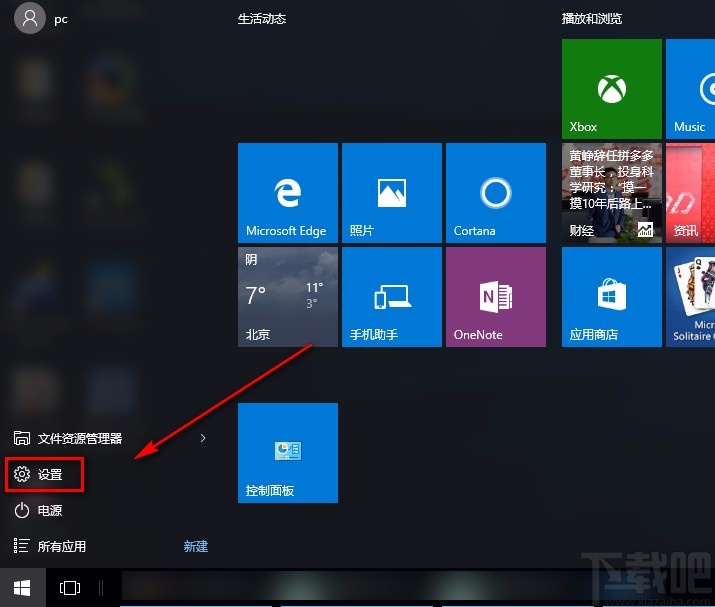This screenshot has height=607, width=715.
Task: Open the 手机助手 tile
Action: click(x=392, y=297)
